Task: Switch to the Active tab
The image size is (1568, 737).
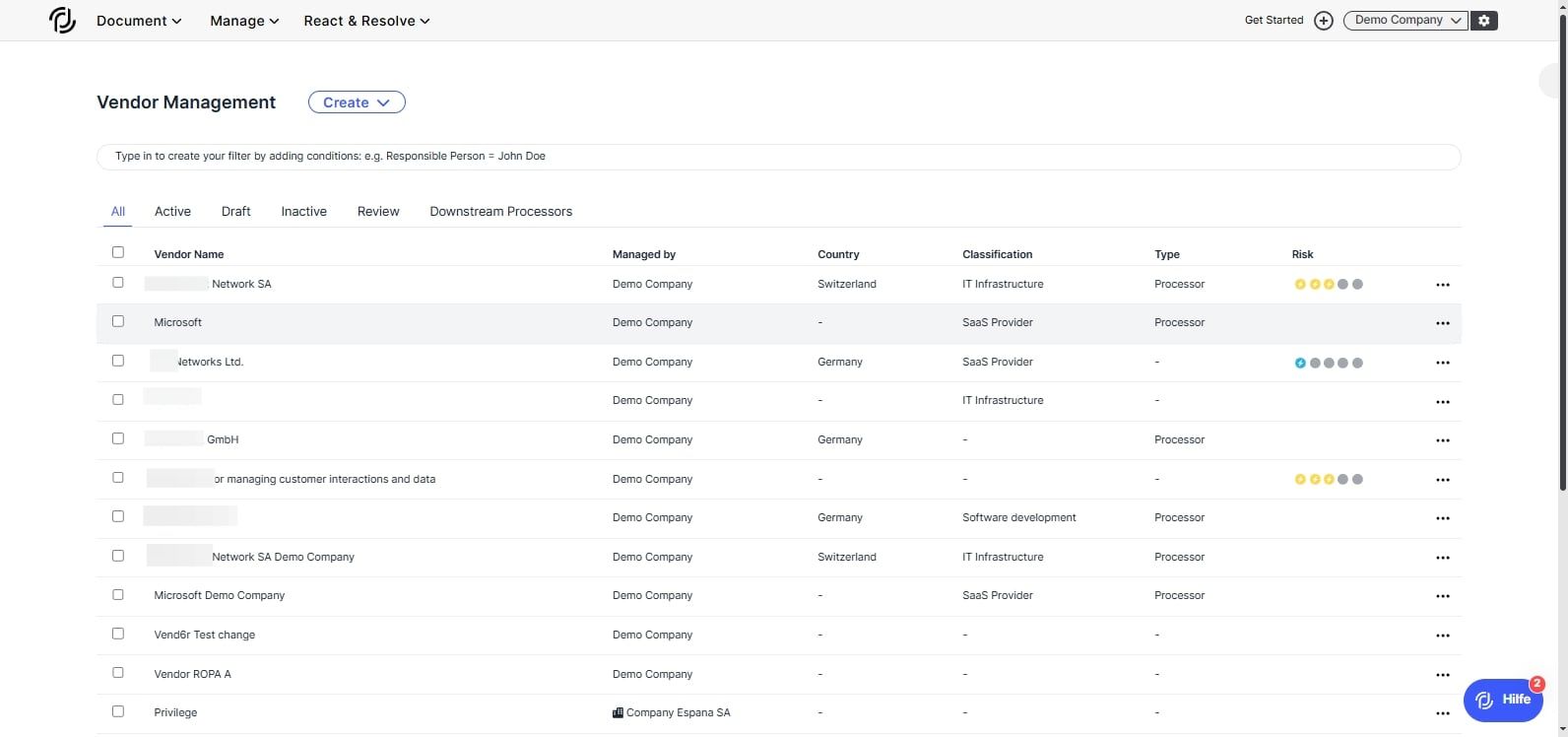Action: (172, 211)
